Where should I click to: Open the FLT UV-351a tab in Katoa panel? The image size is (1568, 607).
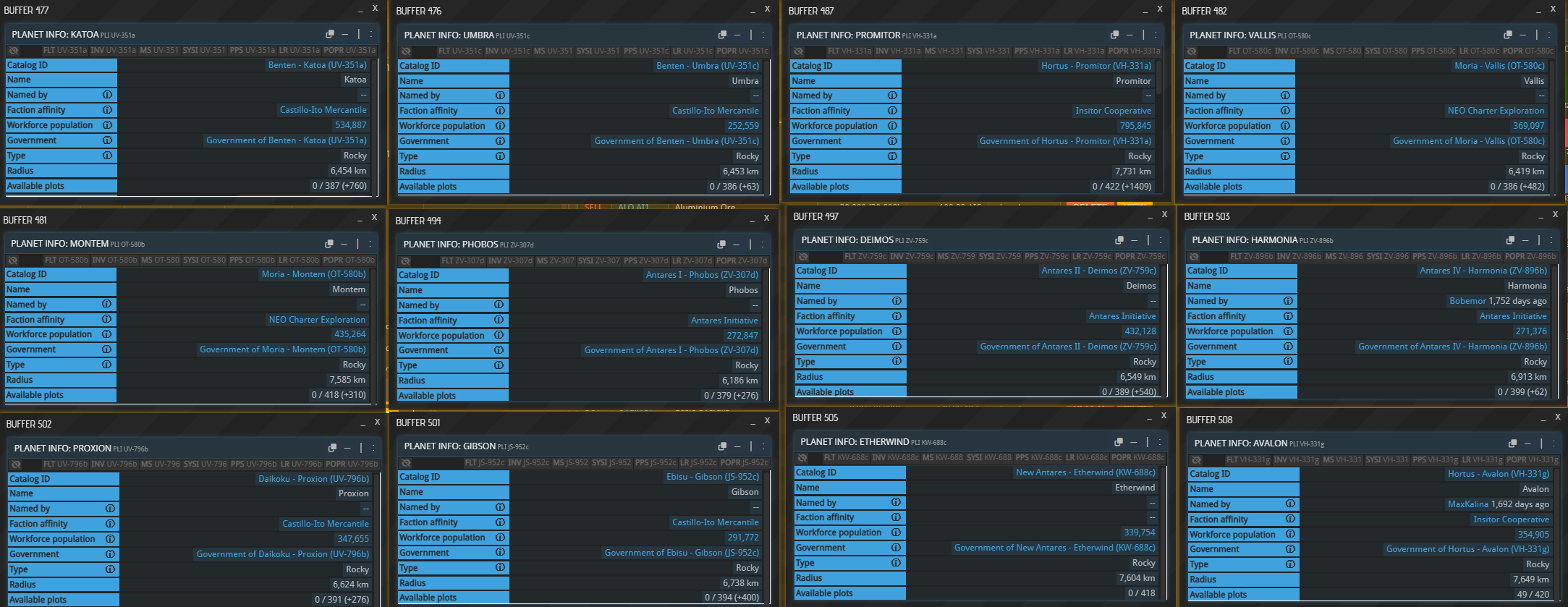65,51
